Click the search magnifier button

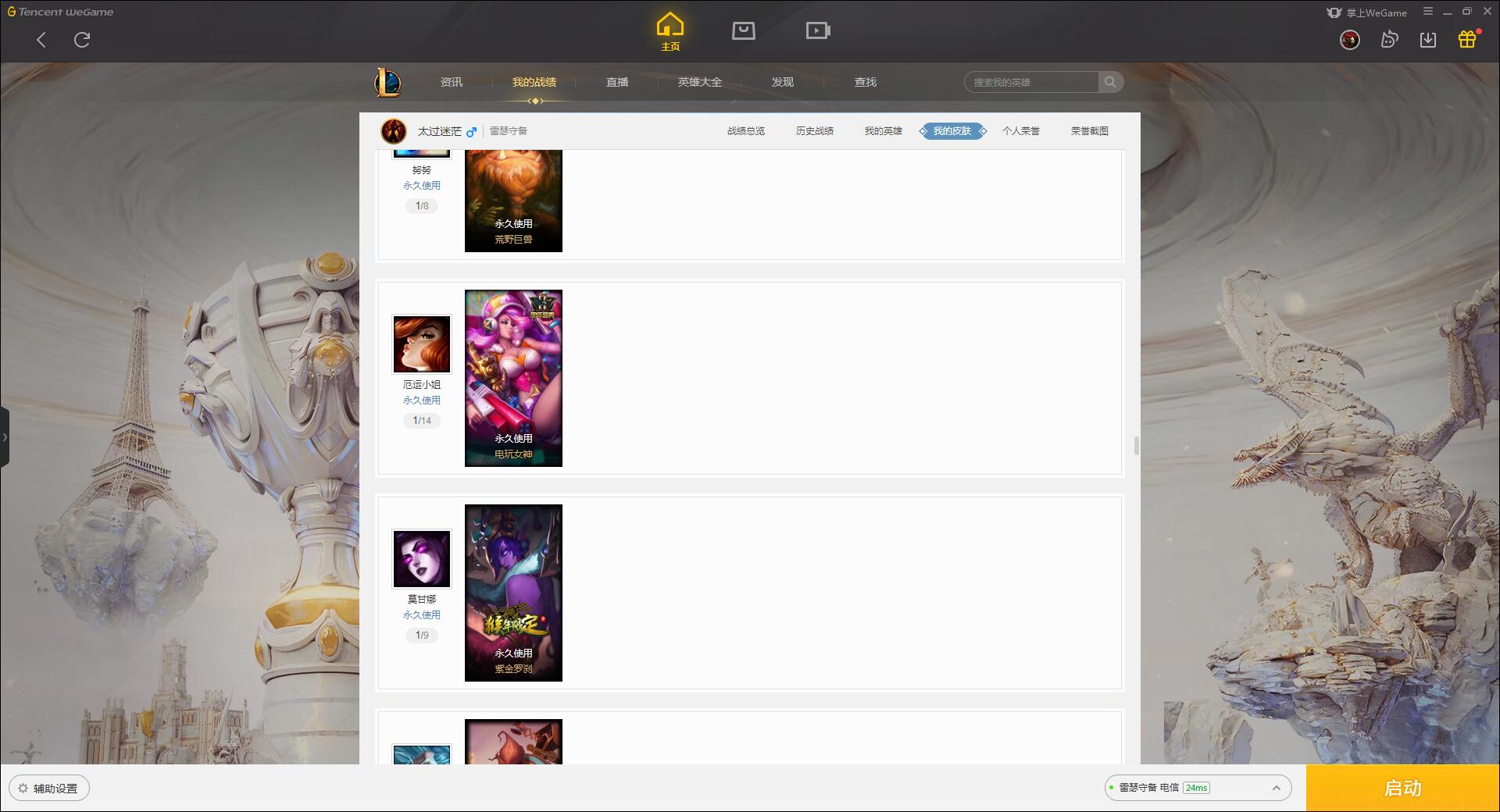point(1110,82)
